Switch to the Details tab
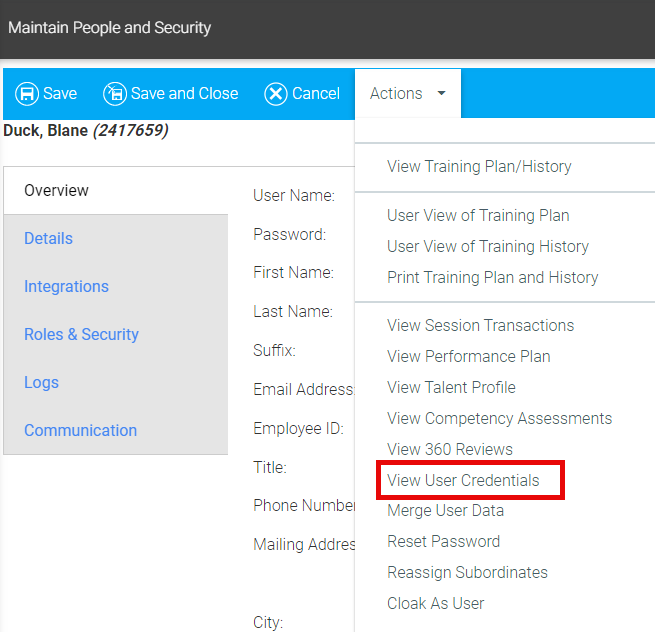The image size is (655, 632). click(x=48, y=238)
